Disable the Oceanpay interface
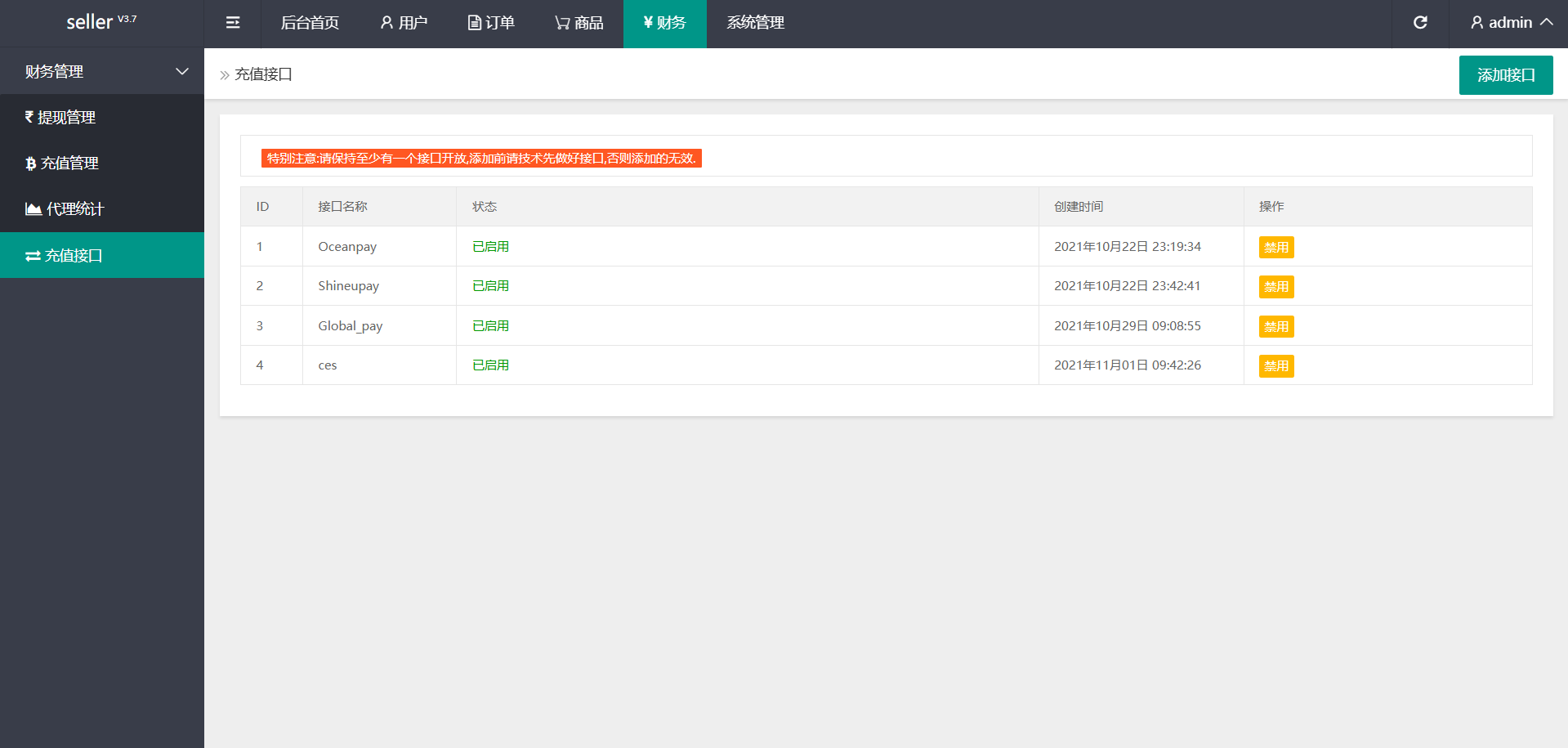Screen dimensions: 1568x748 (x=1275, y=247)
